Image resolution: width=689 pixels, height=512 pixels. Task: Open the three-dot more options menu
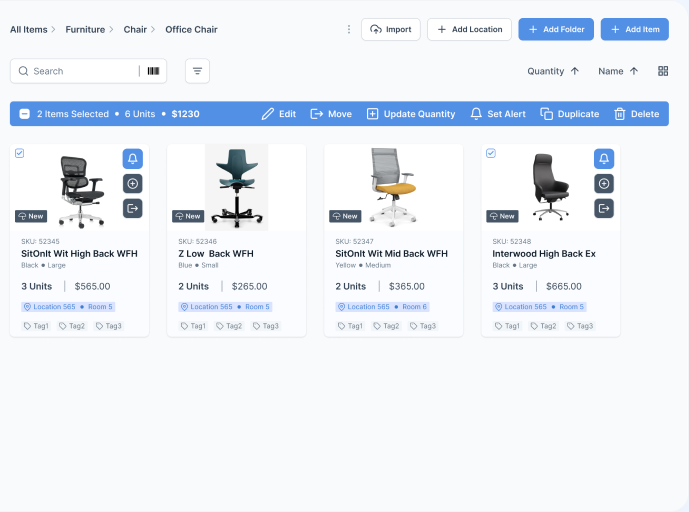[348, 30]
